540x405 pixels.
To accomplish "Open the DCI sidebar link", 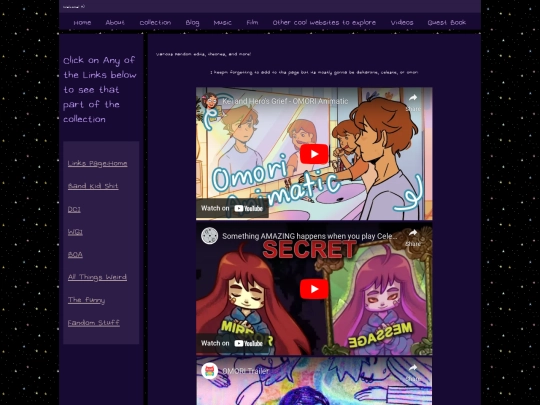I will click(74, 209).
